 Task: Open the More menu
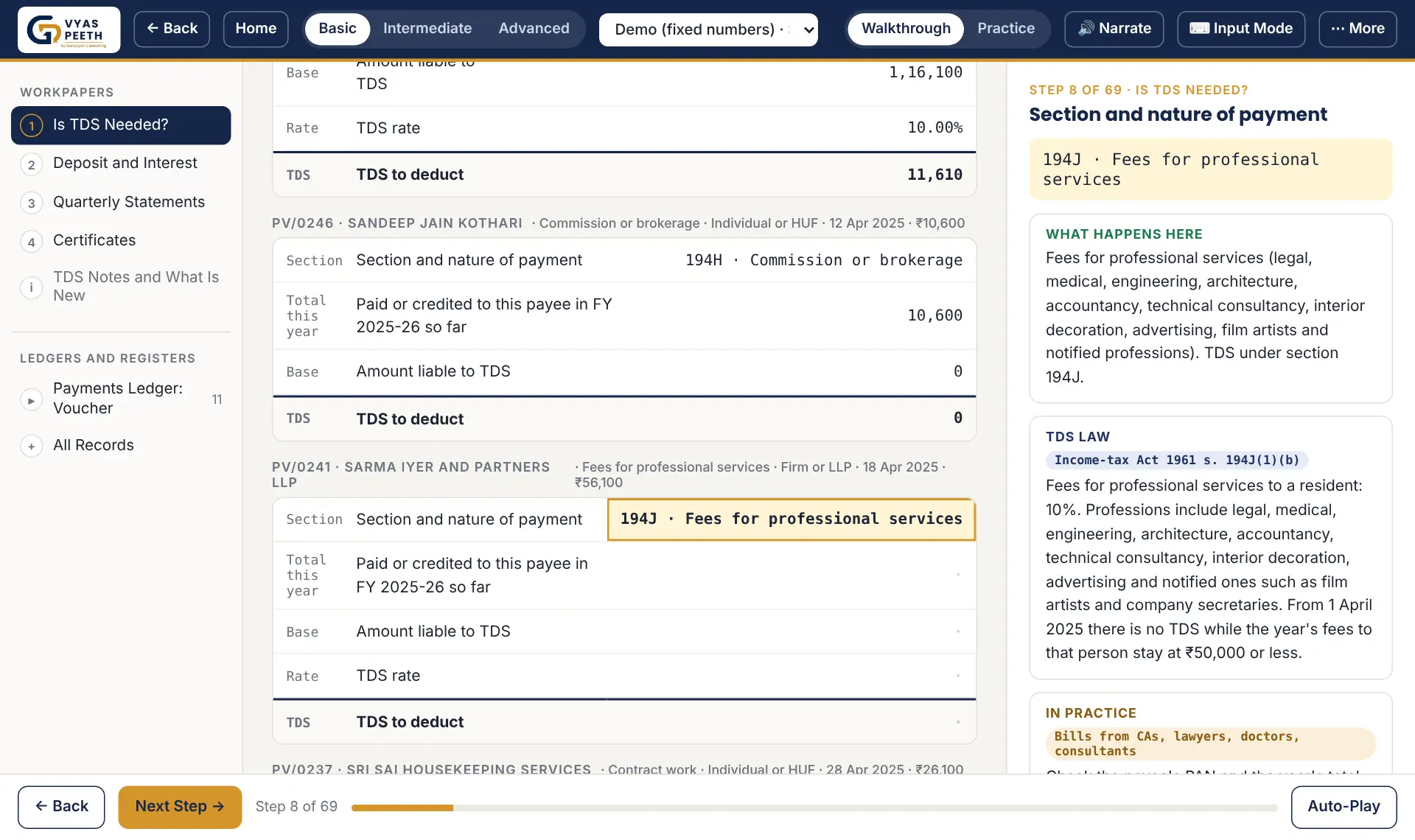(1358, 29)
